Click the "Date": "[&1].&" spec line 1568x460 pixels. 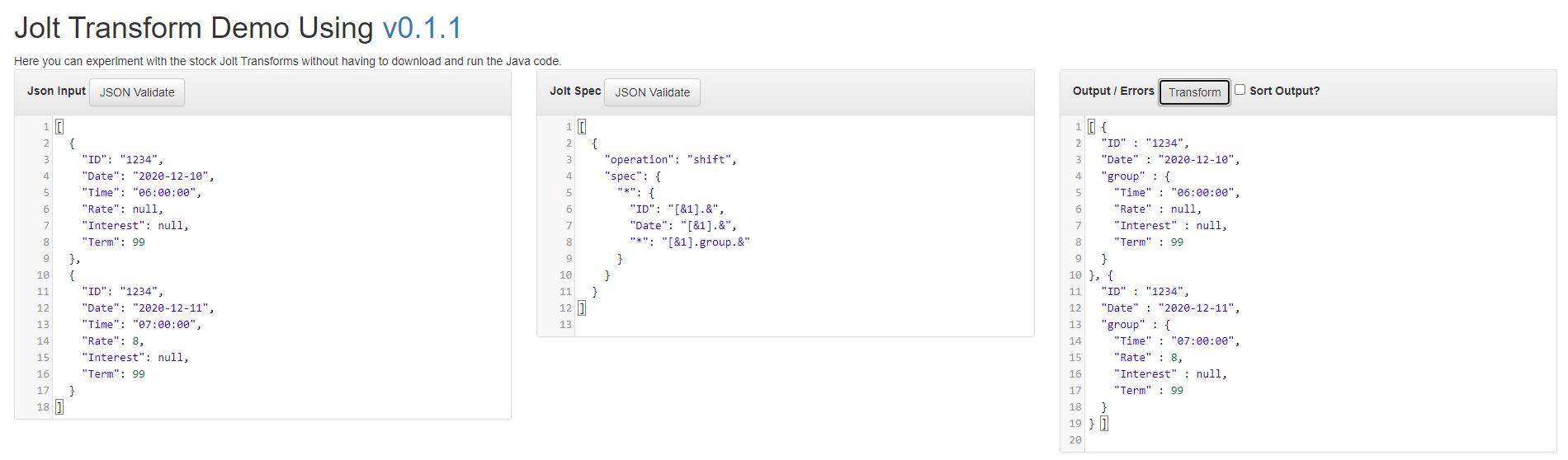tap(683, 225)
